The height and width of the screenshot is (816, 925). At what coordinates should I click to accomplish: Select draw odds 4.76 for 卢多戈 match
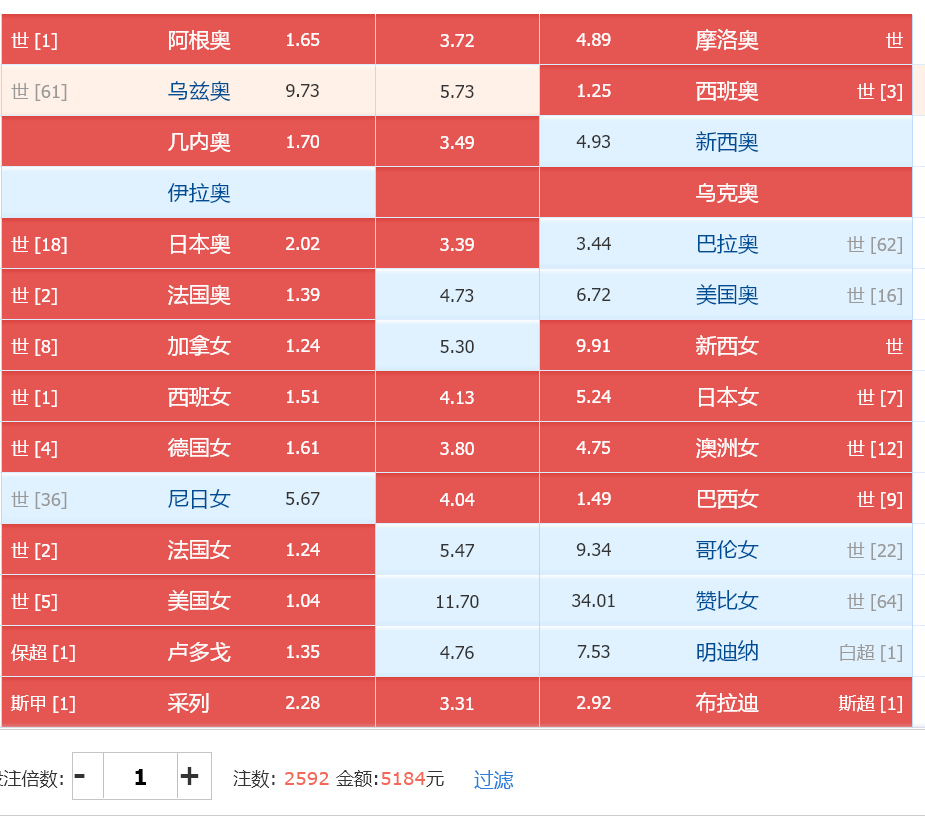pos(457,652)
